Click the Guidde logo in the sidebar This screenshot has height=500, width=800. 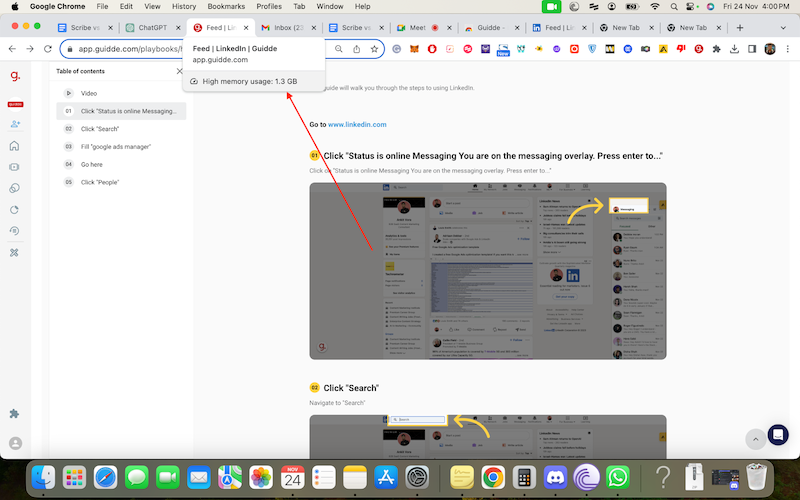point(15,77)
